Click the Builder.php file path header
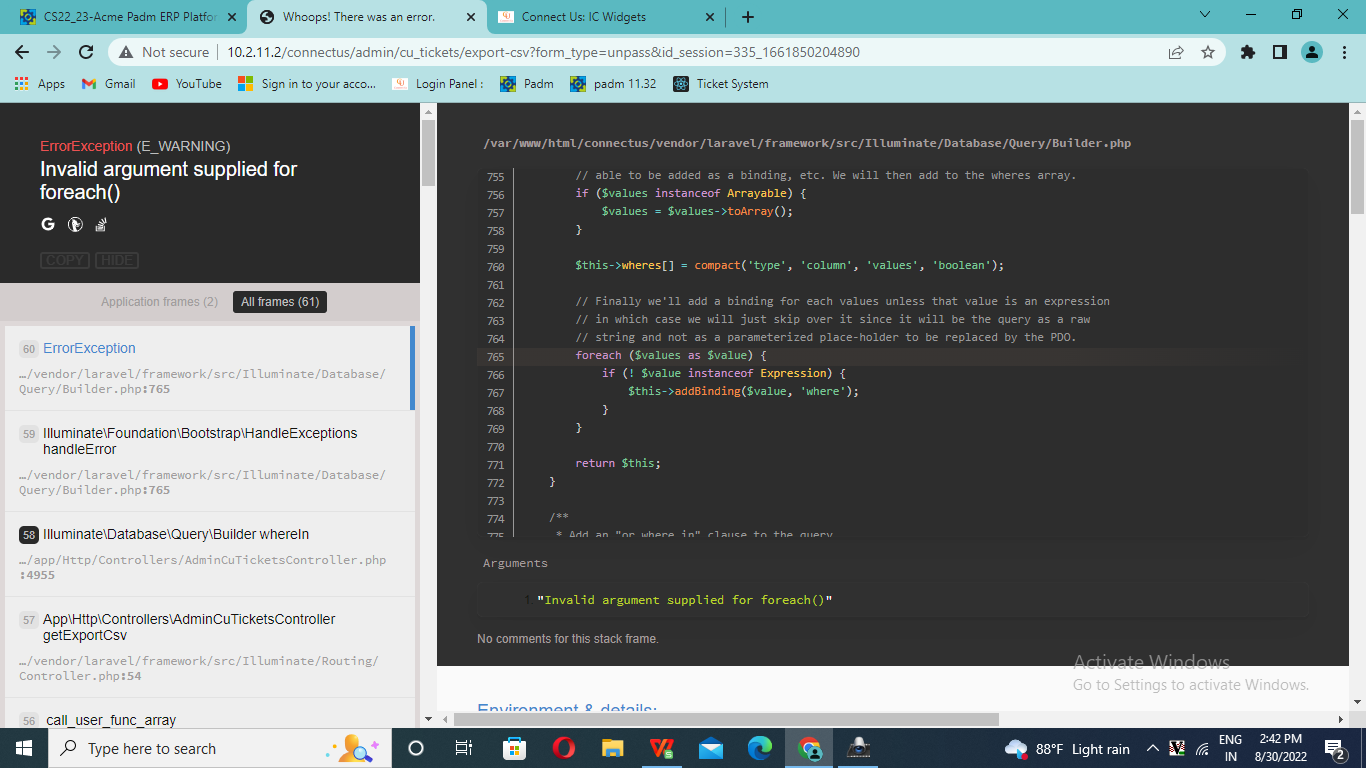Screen dimensions: 1366x768 click(x=807, y=144)
